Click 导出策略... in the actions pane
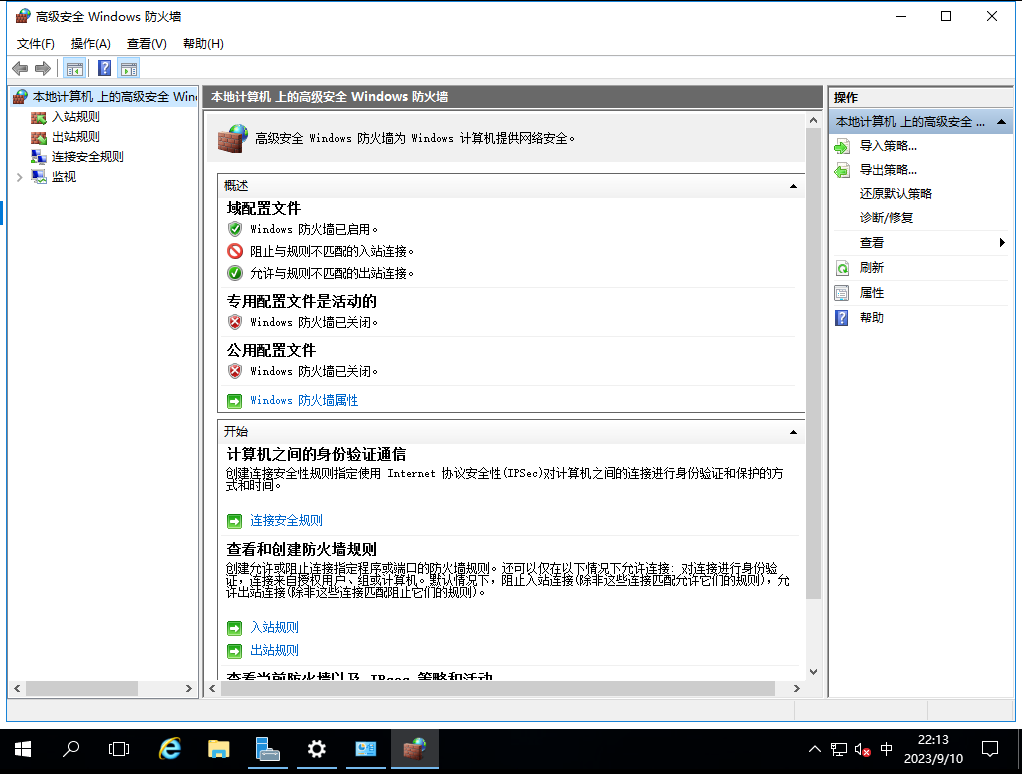 (x=888, y=170)
